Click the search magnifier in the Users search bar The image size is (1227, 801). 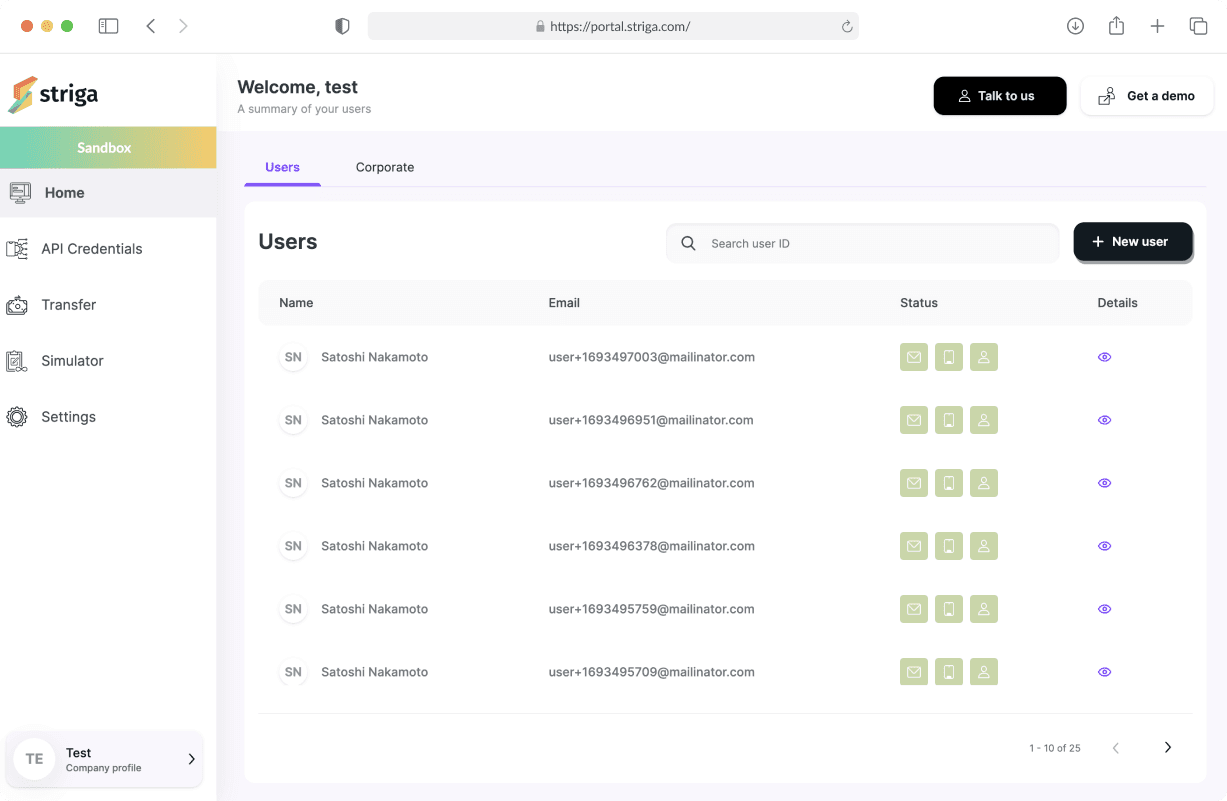pyautogui.click(x=688, y=243)
